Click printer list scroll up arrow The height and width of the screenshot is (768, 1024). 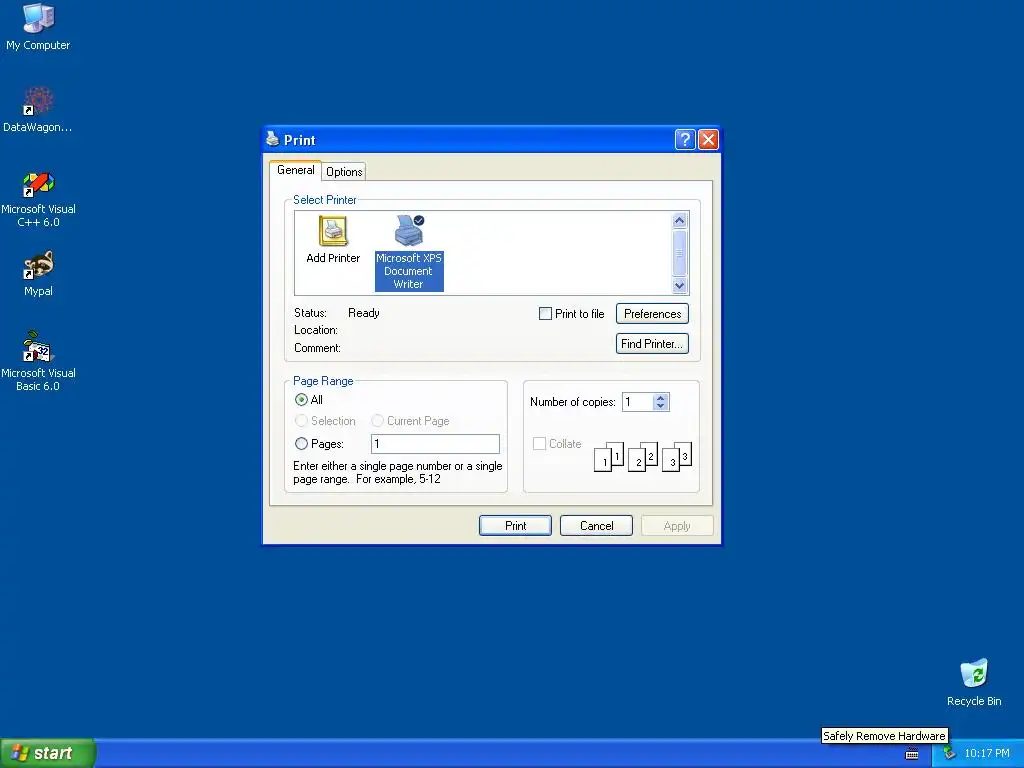pos(679,221)
